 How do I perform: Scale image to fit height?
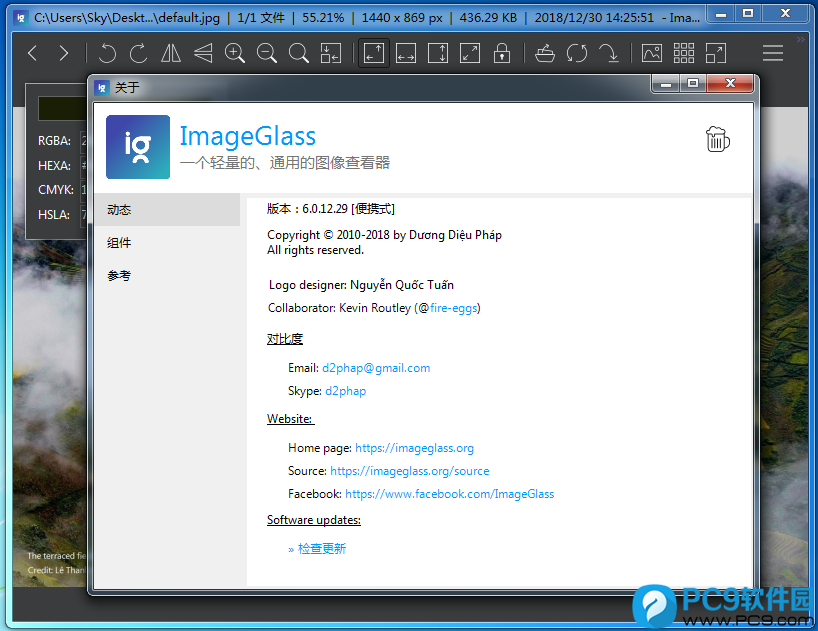[x=438, y=53]
